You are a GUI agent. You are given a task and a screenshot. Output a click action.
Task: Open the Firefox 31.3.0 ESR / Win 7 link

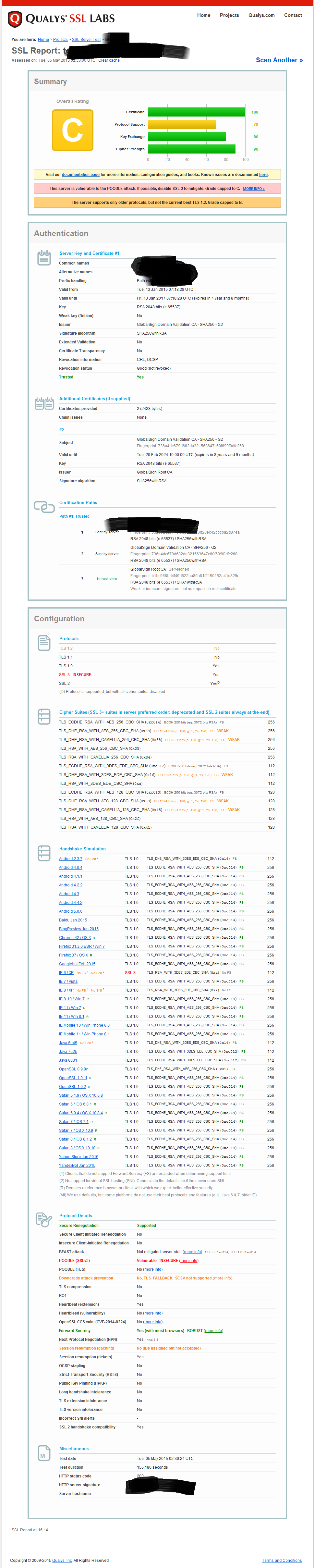coord(81,946)
